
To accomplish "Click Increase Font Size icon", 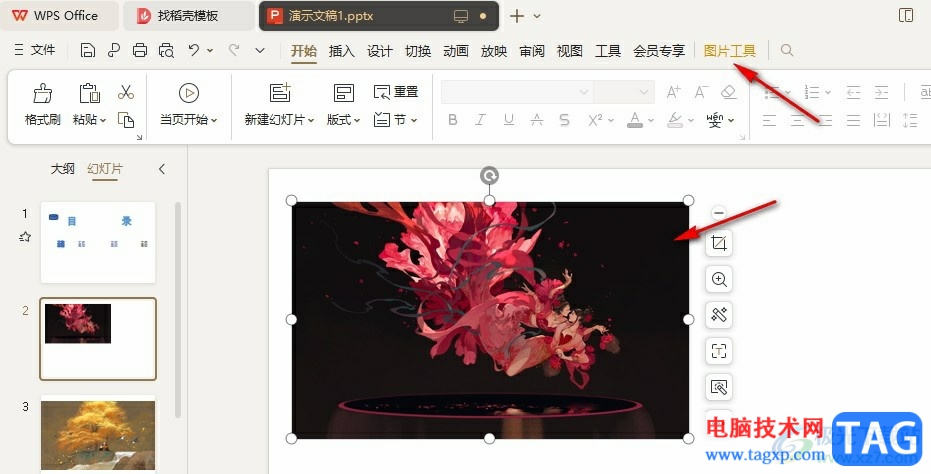I will (x=673, y=92).
